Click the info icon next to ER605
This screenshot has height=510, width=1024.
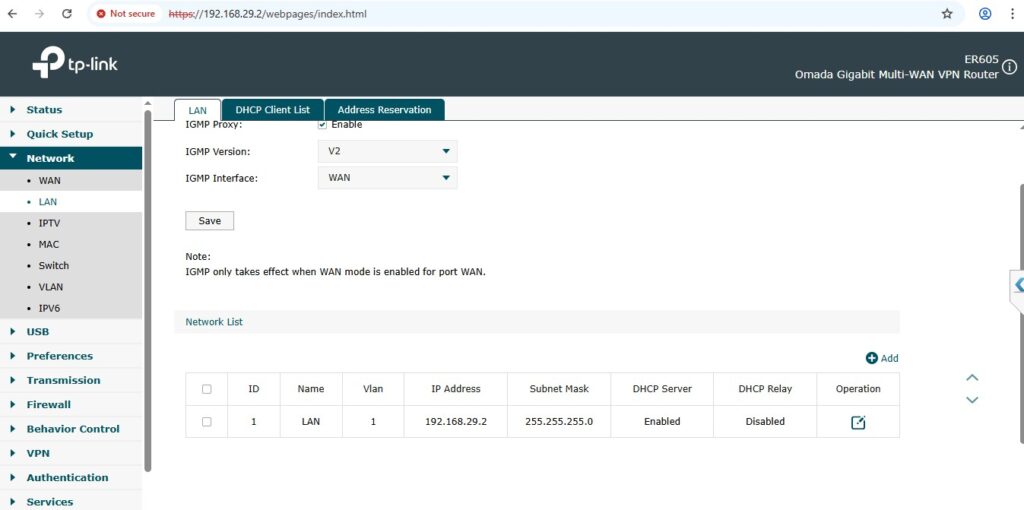(x=1009, y=67)
